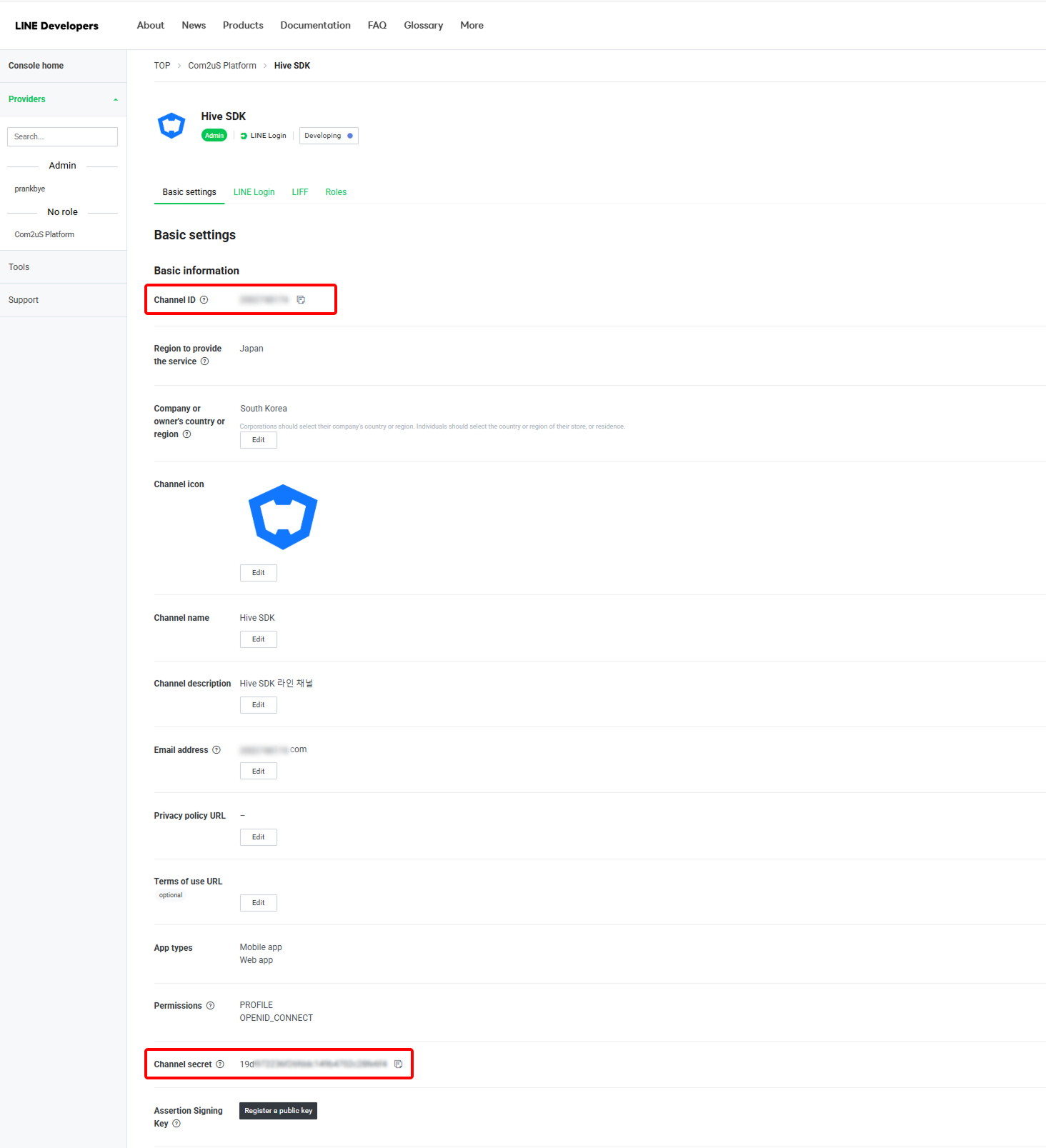This screenshot has height=1148, width=1046.
Task: Click help icon beside Channel secret
Action: click(220, 1064)
